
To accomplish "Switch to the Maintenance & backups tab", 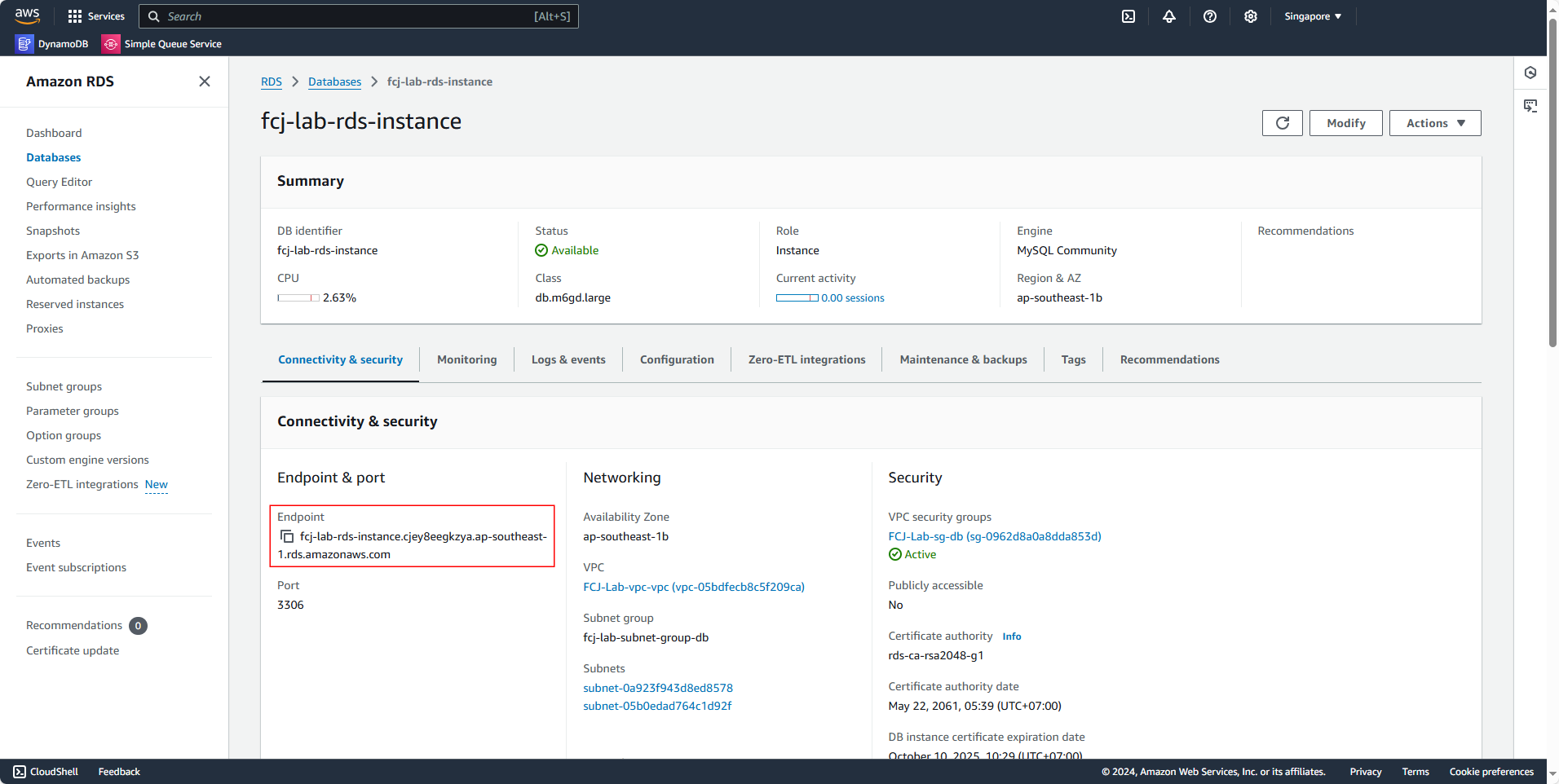I will tap(964, 359).
